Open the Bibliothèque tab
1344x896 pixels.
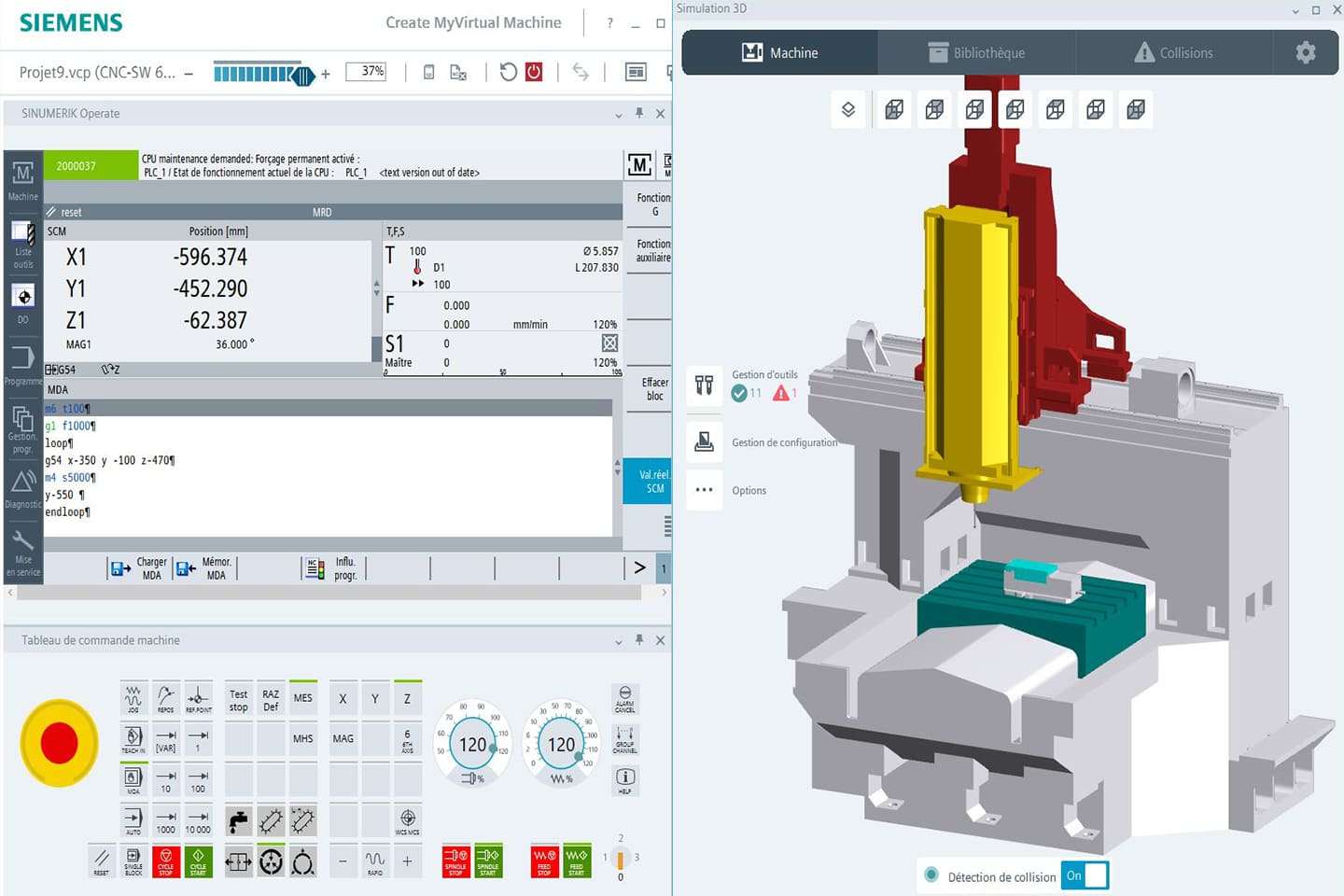pyautogui.click(x=976, y=53)
